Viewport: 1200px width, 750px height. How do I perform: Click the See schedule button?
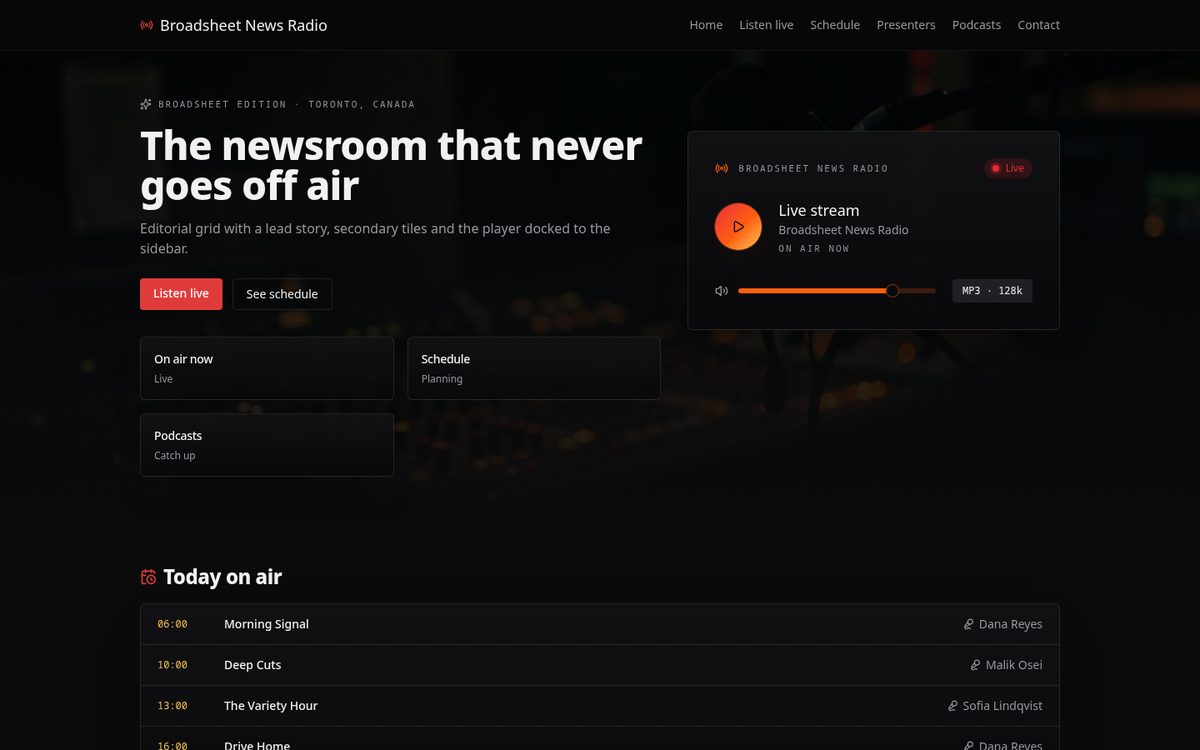click(x=282, y=294)
